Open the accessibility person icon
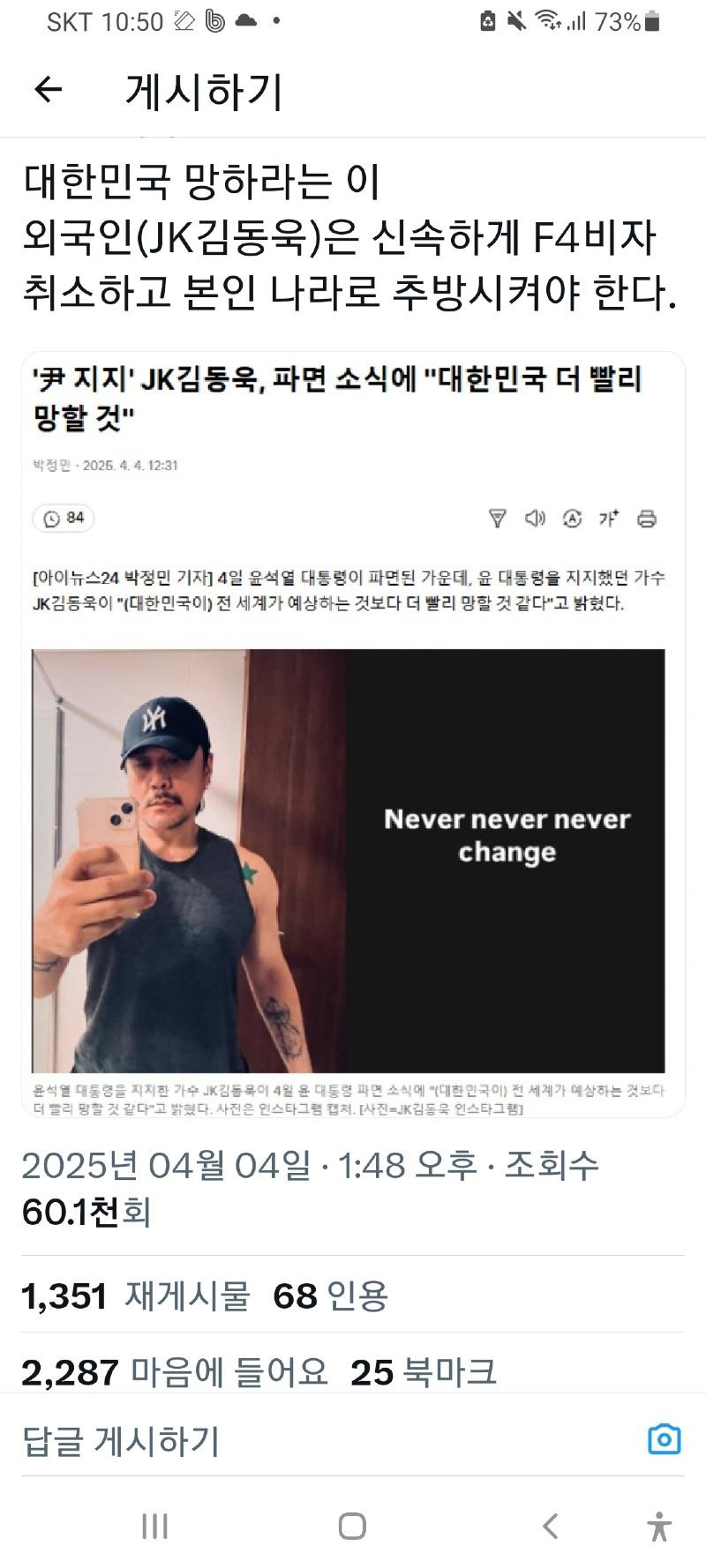The height and width of the screenshot is (1568, 706). [658, 1526]
